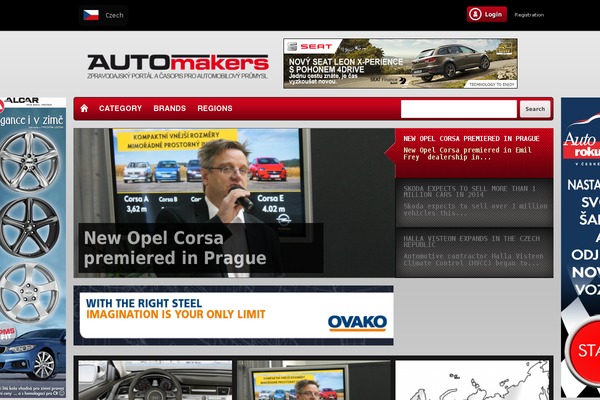The height and width of the screenshot is (400, 600).
Task: Click the Search button
Action: [535, 109]
